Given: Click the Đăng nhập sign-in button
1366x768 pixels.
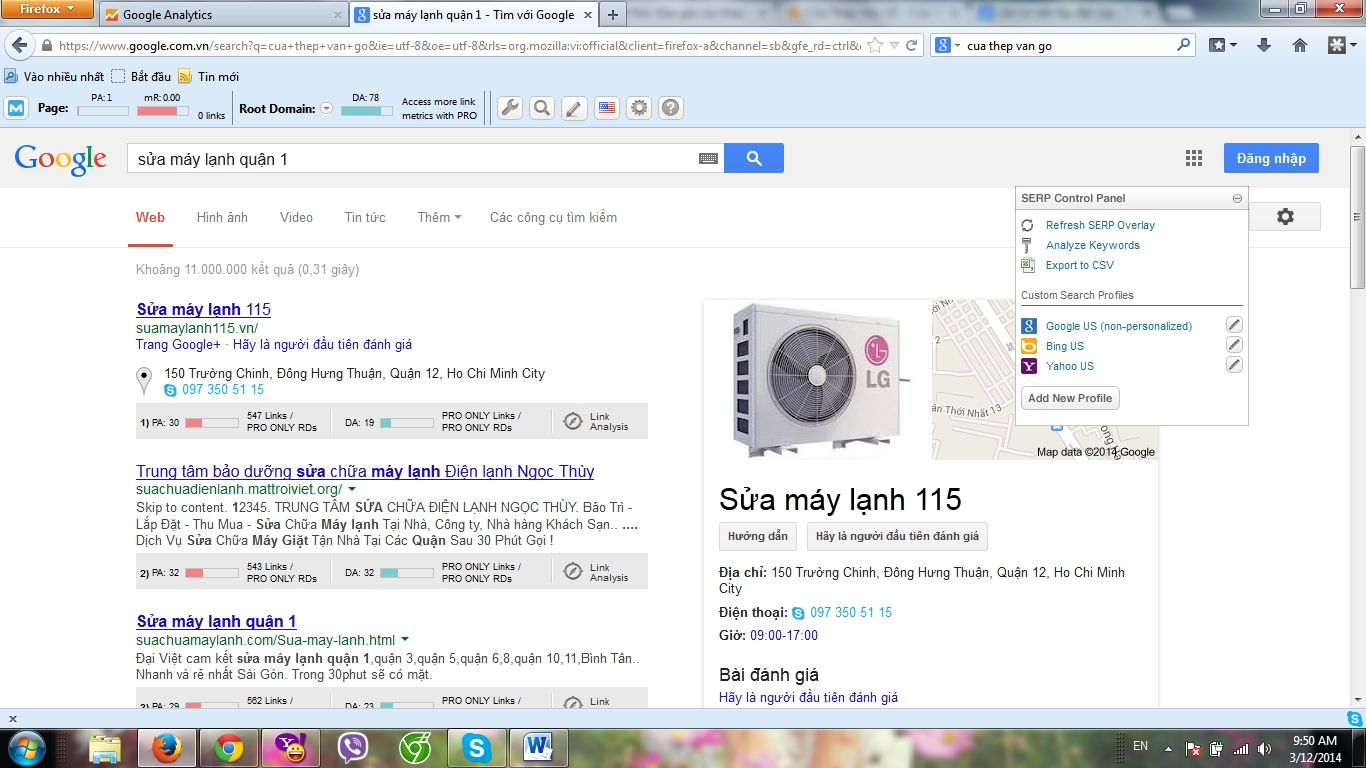Looking at the screenshot, I should pos(1271,158).
